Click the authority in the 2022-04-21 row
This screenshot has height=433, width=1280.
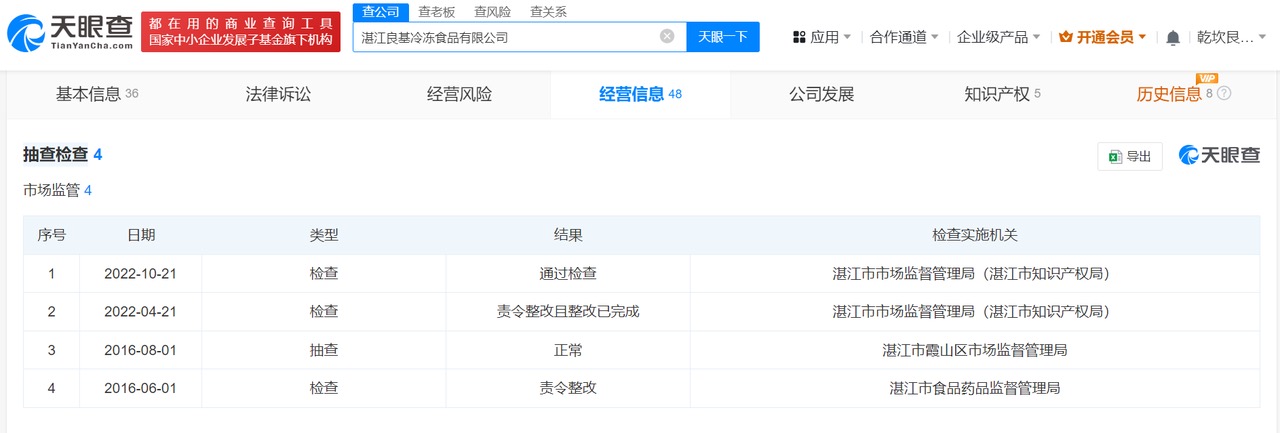[975, 311]
